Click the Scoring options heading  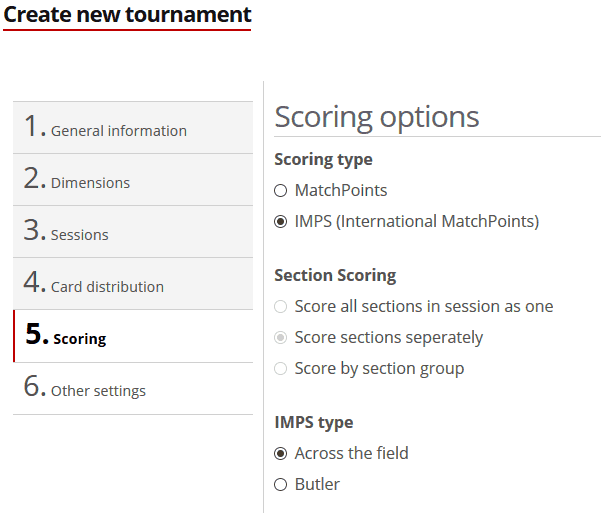tap(377, 116)
